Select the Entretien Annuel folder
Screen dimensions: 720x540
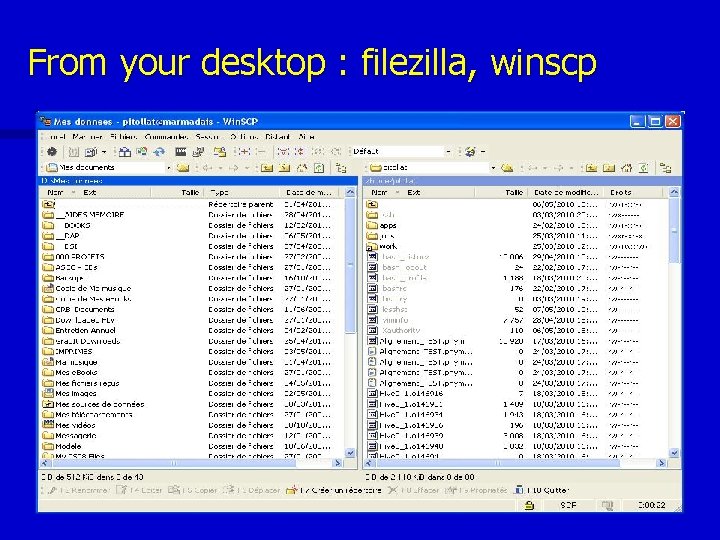tap(79, 331)
